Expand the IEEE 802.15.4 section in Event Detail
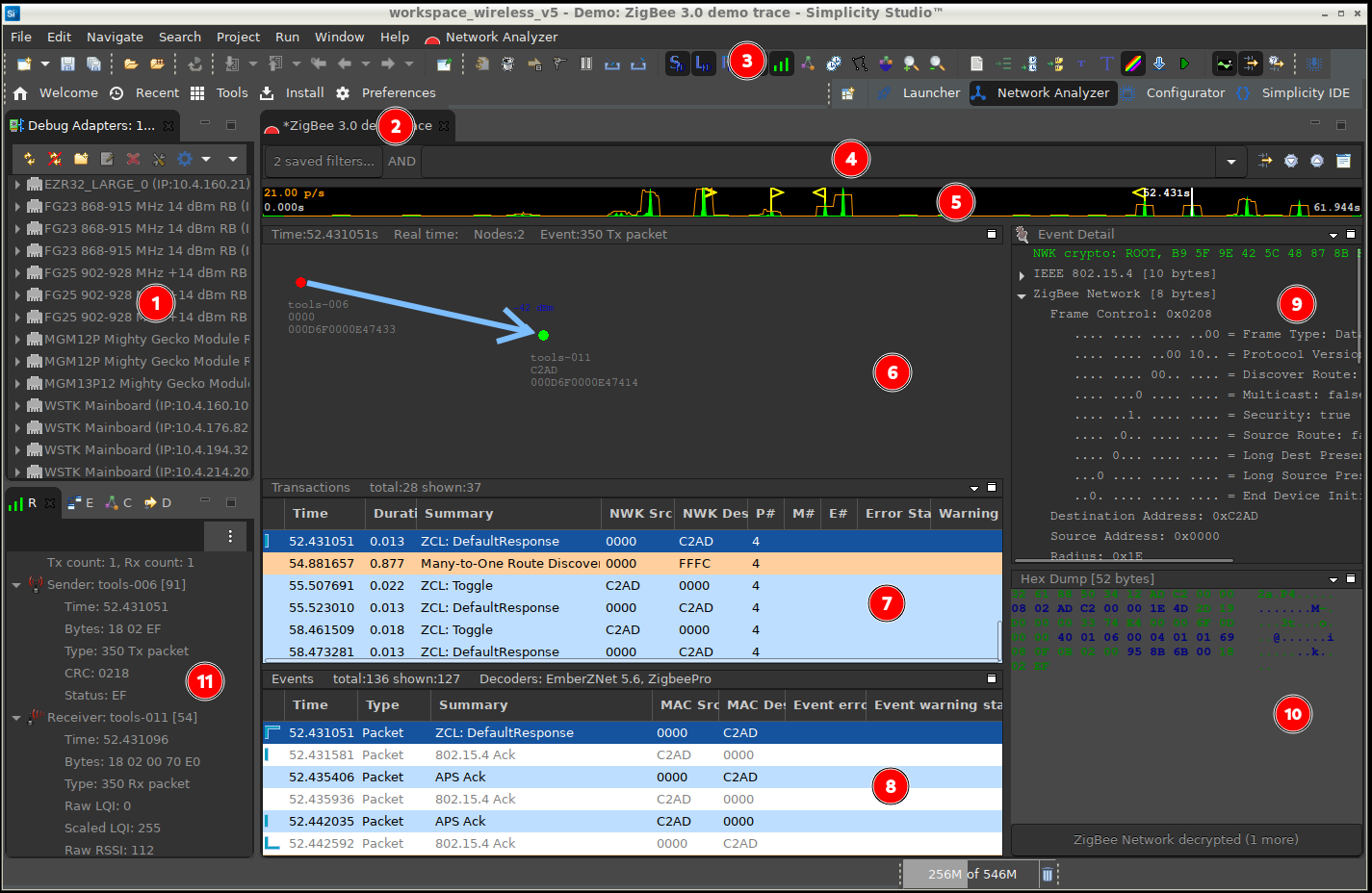This screenshot has width=1372, height=893. pyautogui.click(x=1022, y=275)
